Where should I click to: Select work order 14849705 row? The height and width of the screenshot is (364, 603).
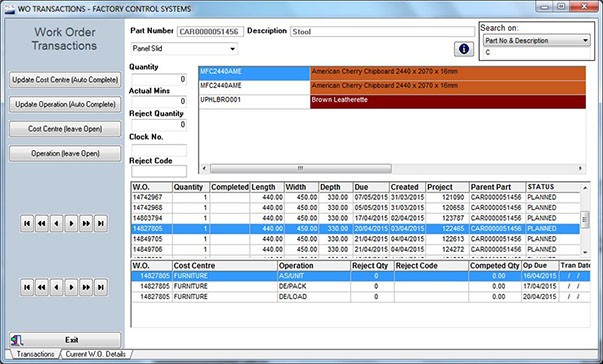pos(356,239)
